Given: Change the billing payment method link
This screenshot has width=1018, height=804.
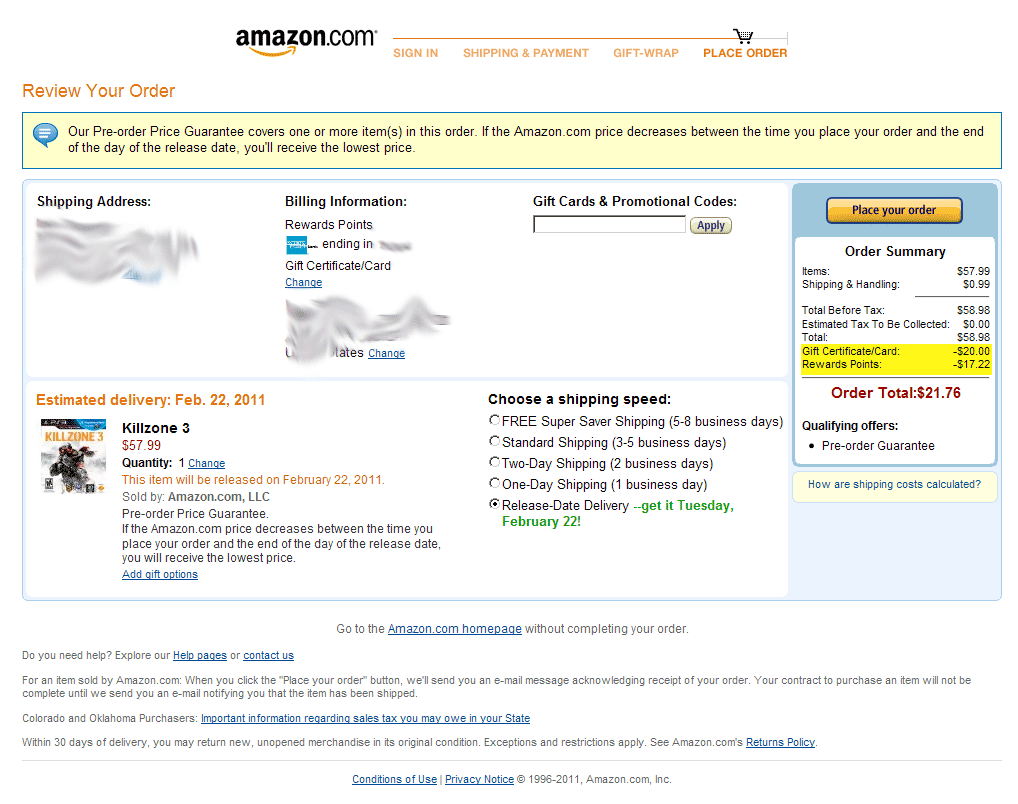Looking at the screenshot, I should coord(303,283).
